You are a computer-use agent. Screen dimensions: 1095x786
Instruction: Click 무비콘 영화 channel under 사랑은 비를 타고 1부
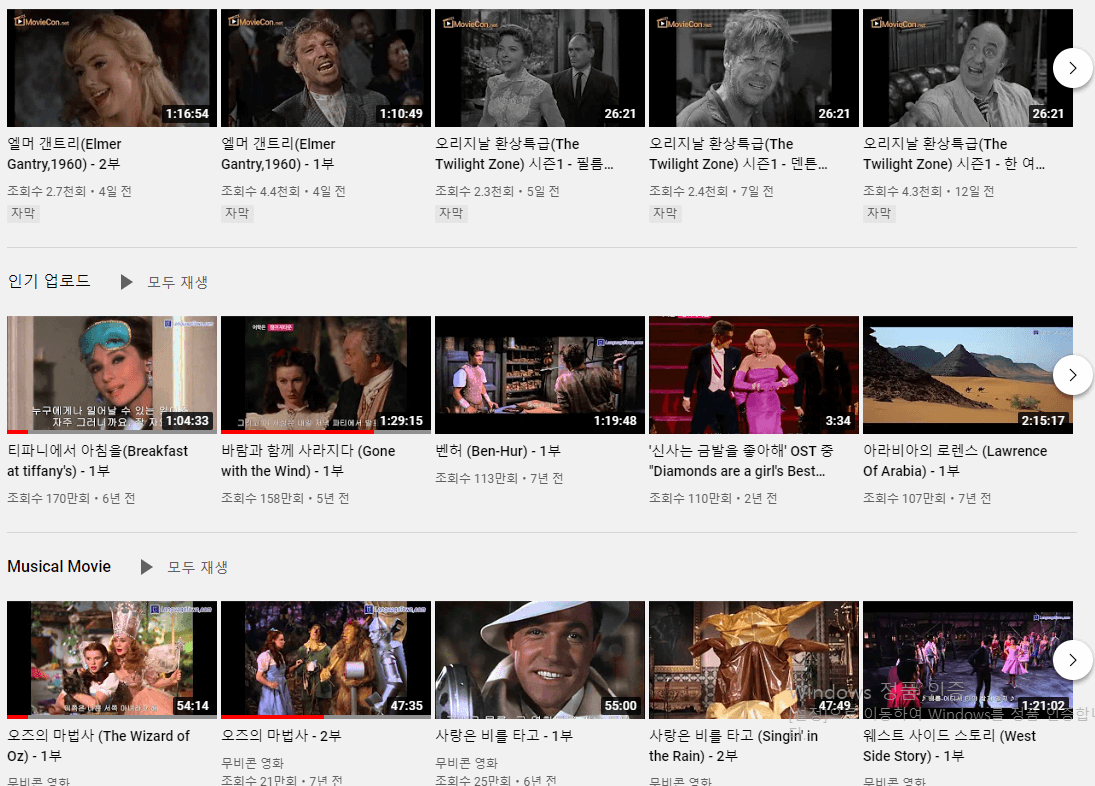pos(466,763)
